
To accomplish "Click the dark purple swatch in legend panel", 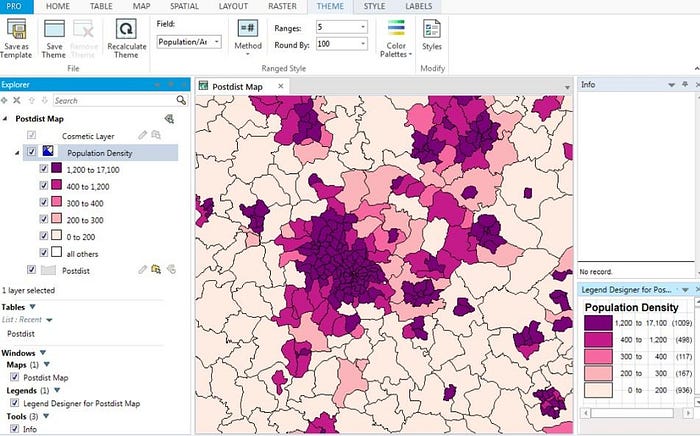I will click(598, 323).
